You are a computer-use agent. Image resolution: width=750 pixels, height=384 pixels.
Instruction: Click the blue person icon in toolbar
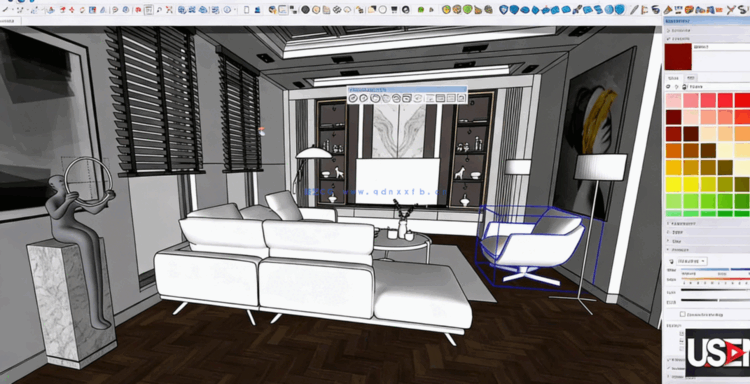(257, 10)
